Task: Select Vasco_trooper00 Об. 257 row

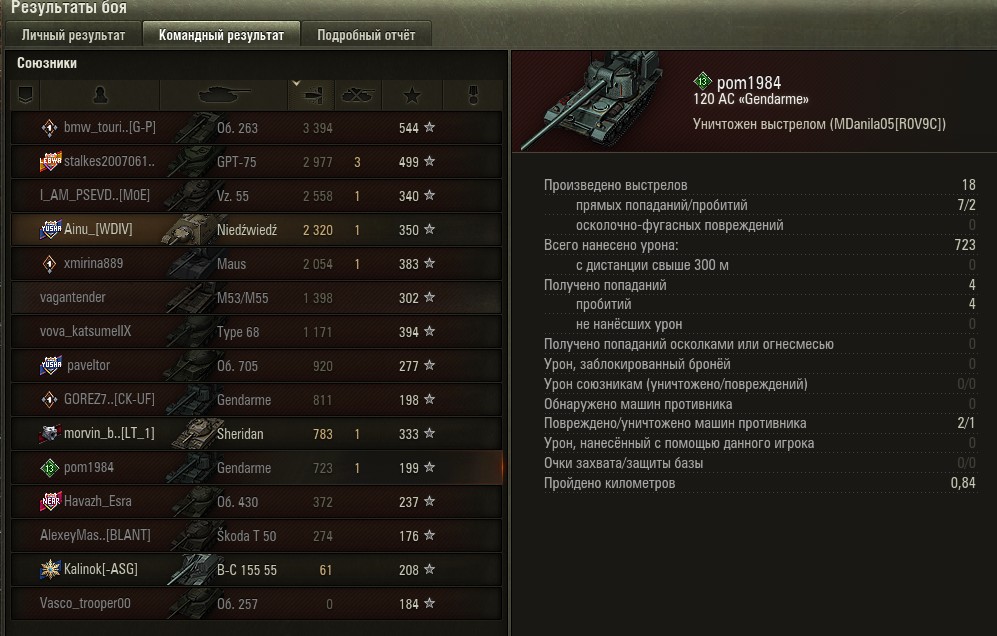Action: (256, 604)
